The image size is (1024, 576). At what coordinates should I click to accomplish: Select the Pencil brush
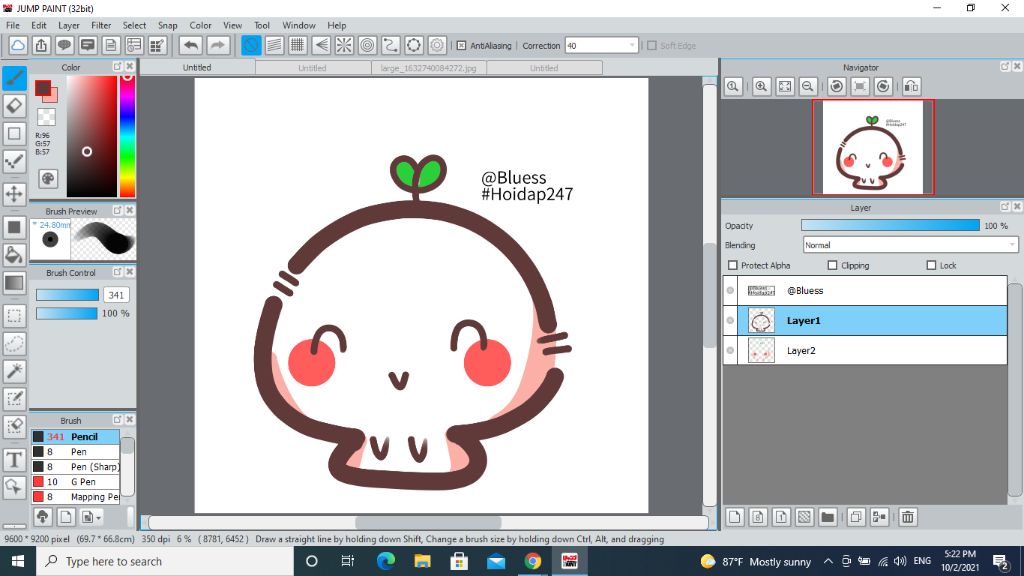76,436
